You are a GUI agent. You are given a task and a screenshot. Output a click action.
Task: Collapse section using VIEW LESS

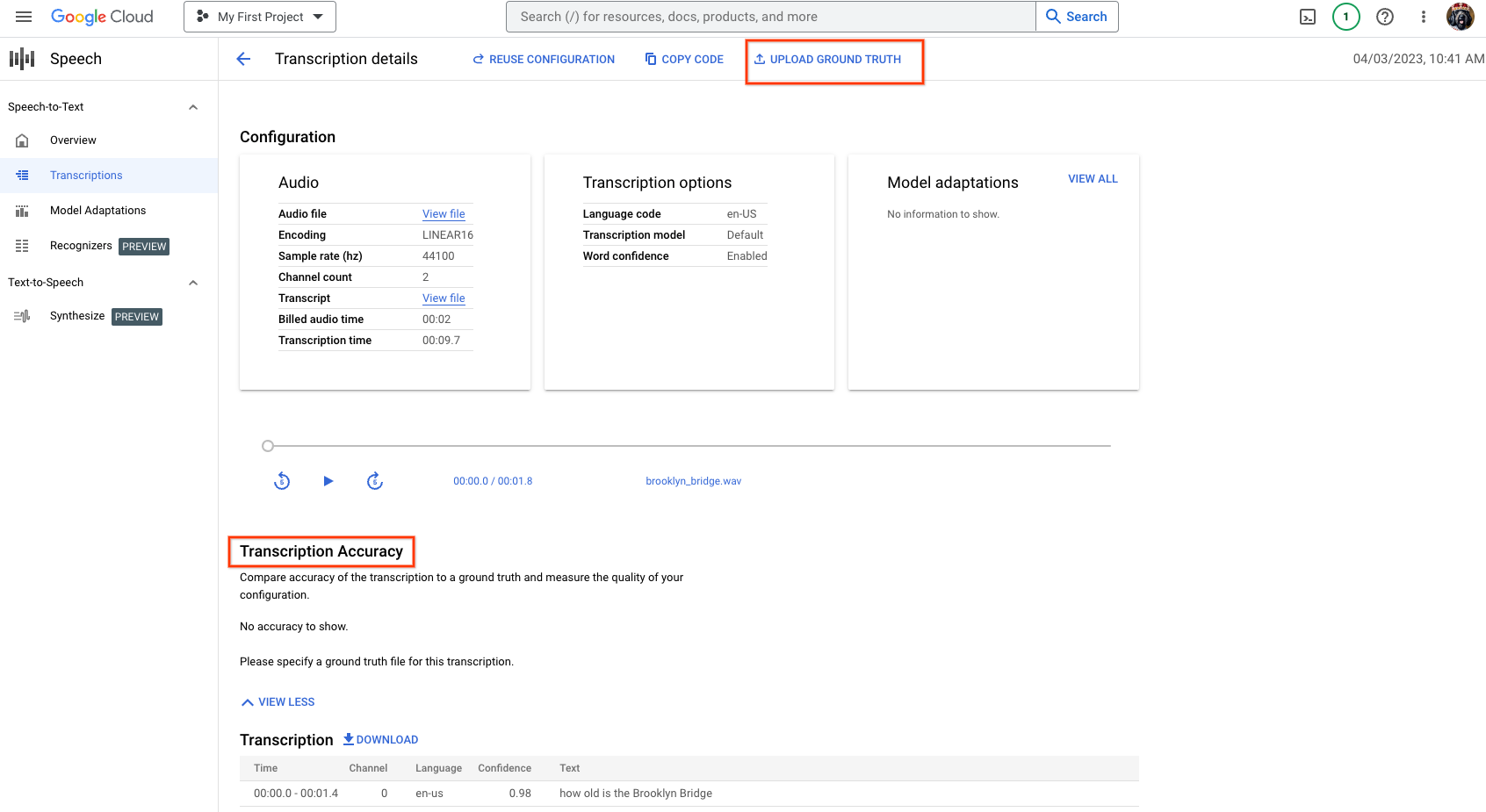click(278, 701)
